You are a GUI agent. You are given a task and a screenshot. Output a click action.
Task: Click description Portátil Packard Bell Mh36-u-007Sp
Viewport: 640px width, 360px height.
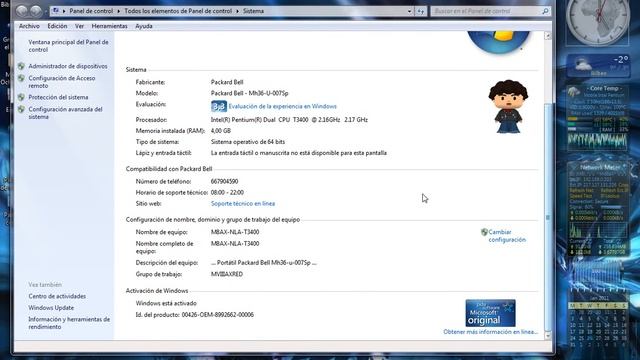pos(264,263)
